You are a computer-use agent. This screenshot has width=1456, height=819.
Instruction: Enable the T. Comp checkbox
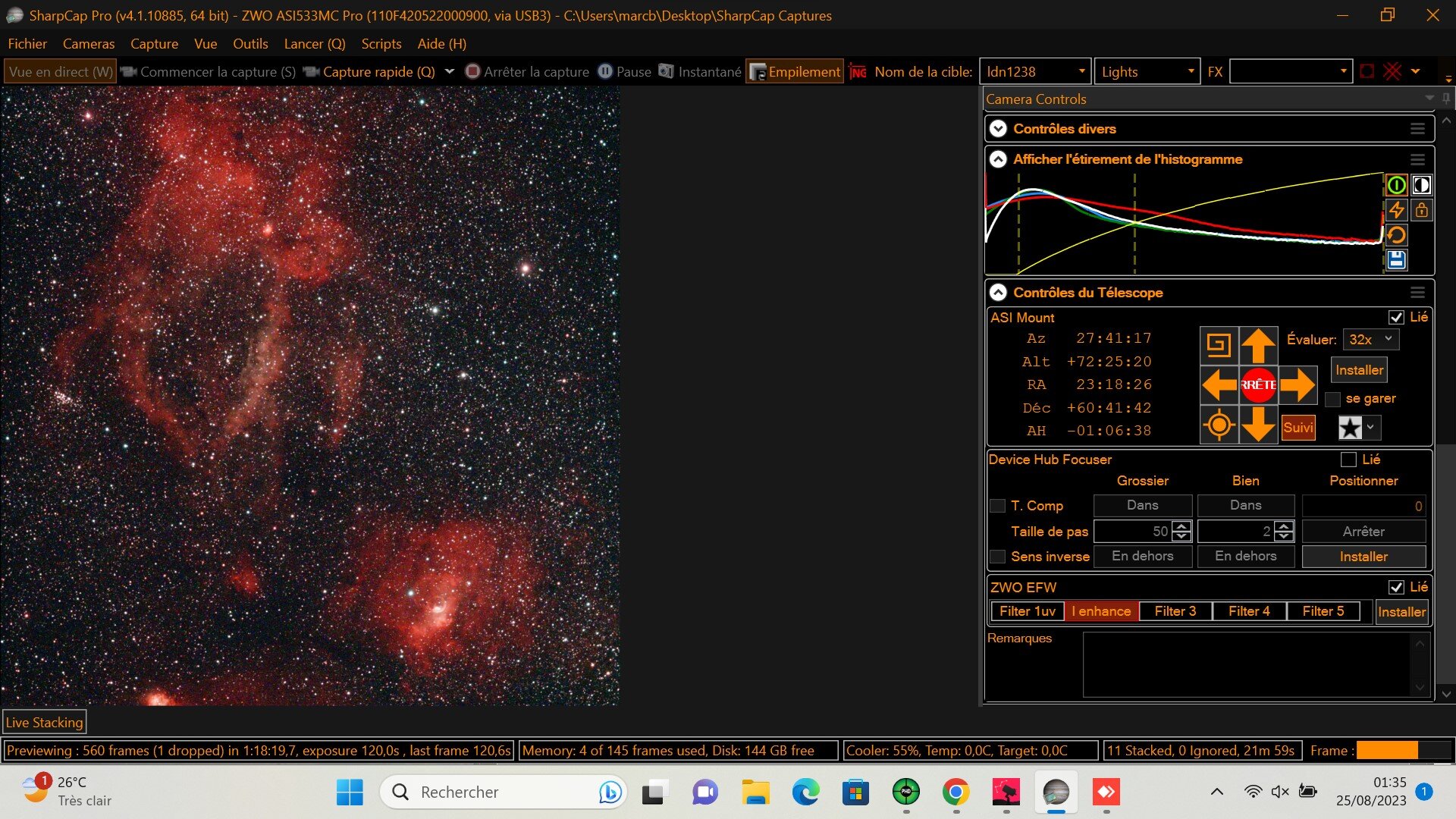click(x=998, y=506)
